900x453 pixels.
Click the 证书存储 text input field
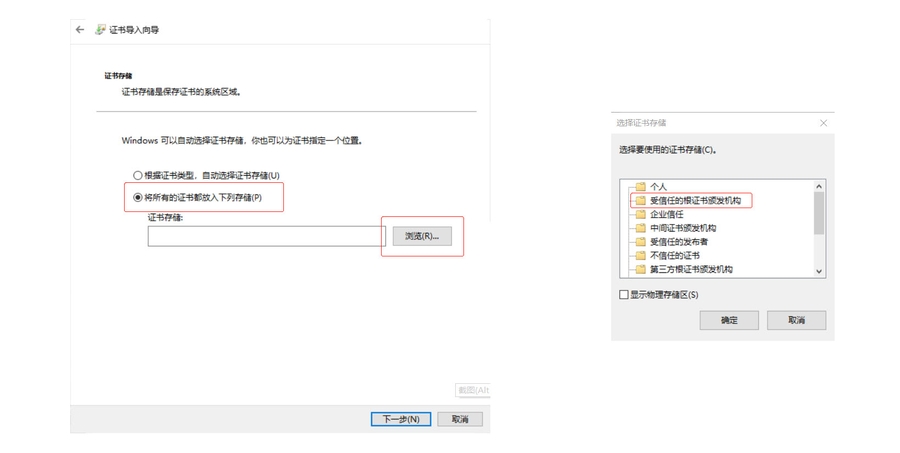(266, 236)
